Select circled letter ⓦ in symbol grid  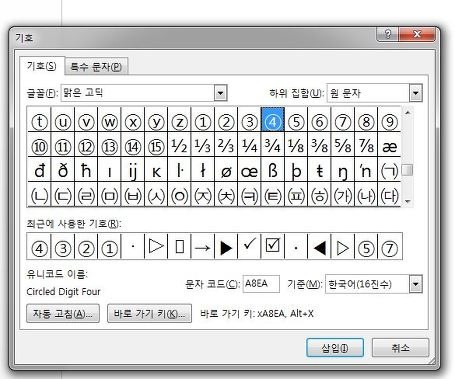[110, 120]
